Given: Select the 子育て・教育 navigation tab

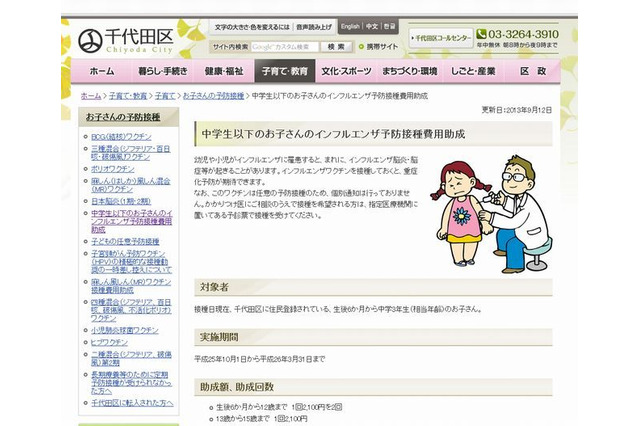Looking at the screenshot, I should tap(285, 71).
